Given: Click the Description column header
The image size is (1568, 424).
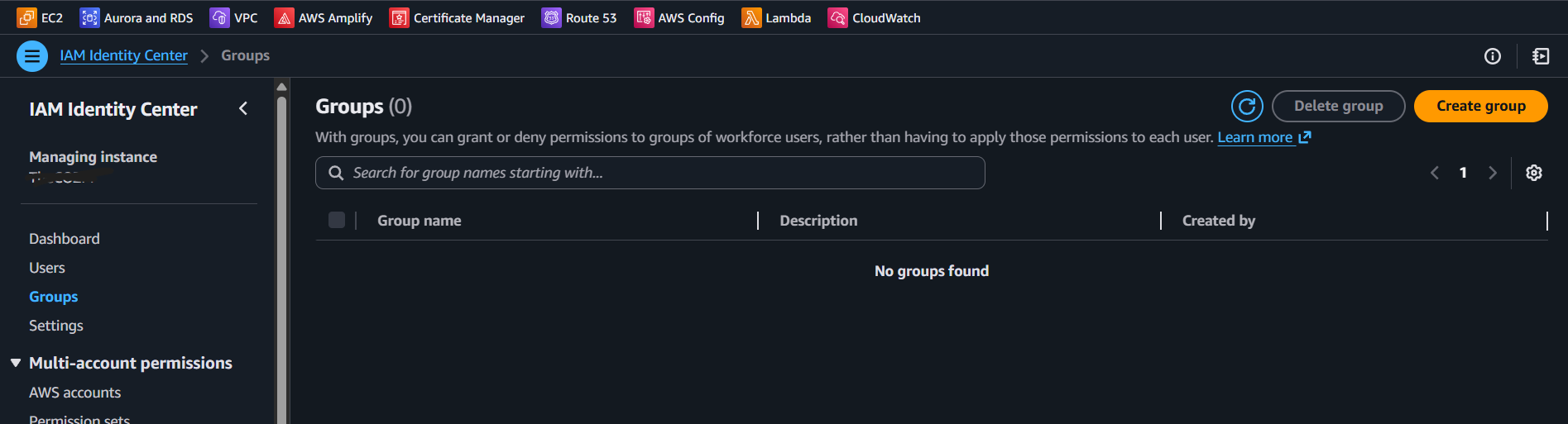Looking at the screenshot, I should click(x=818, y=221).
